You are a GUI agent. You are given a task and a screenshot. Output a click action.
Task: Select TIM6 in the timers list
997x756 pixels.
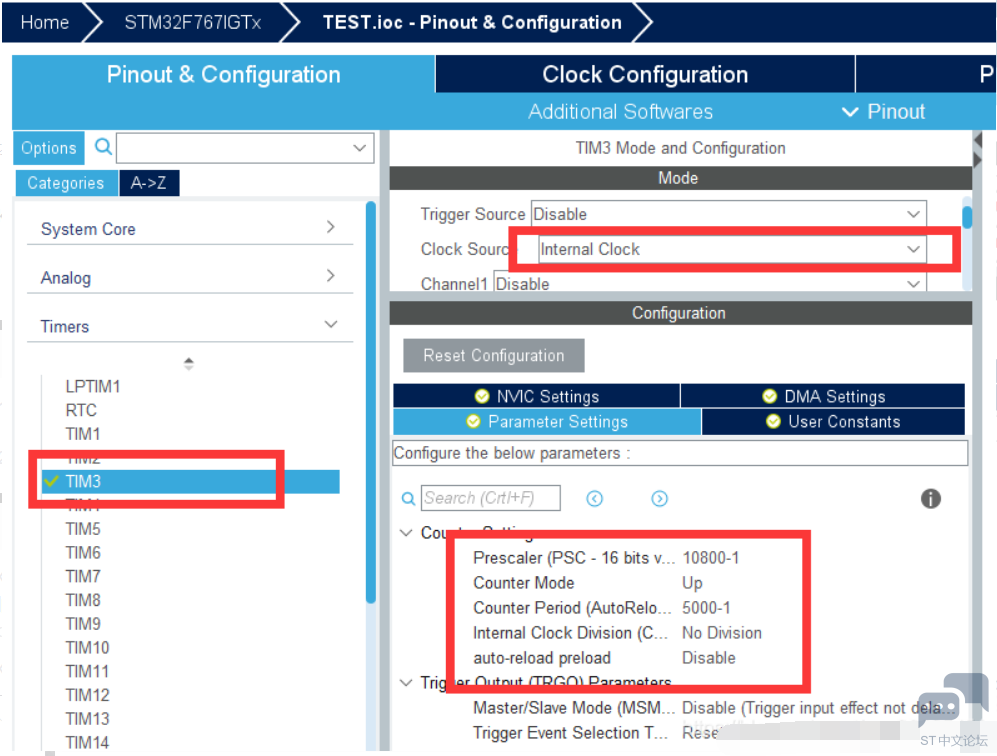tap(83, 553)
